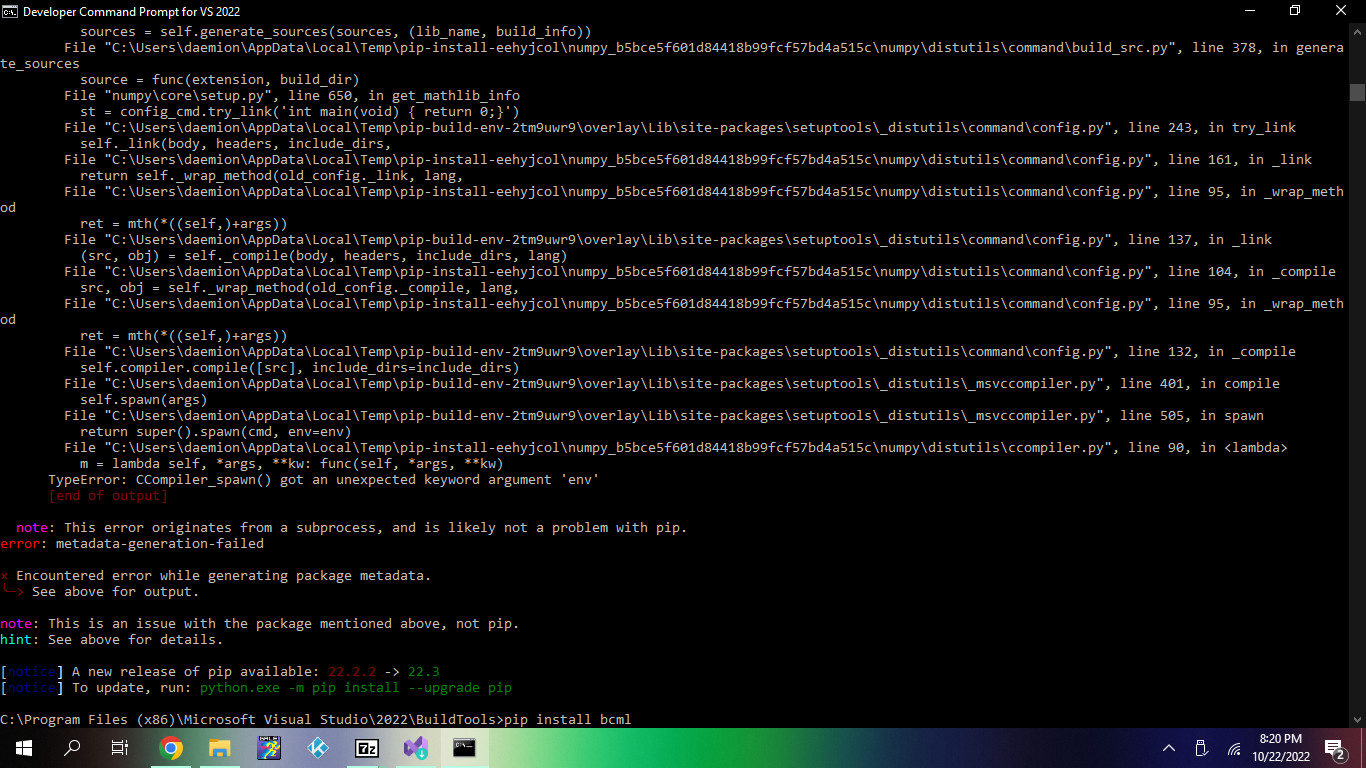Open the notification center with 2 alerts

click(1335, 748)
